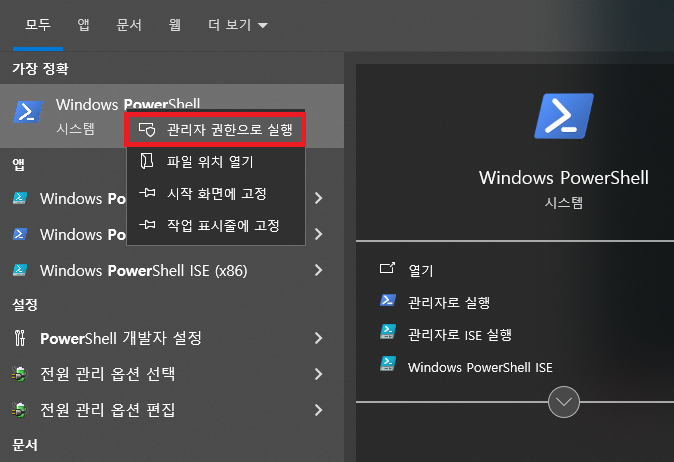Expand the PowerShell 개발자 설정 chevron
The width and height of the screenshot is (674, 462).
click(319, 338)
